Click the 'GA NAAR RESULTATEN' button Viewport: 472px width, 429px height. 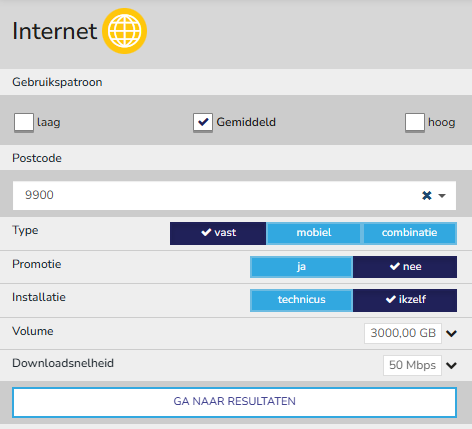click(x=234, y=402)
